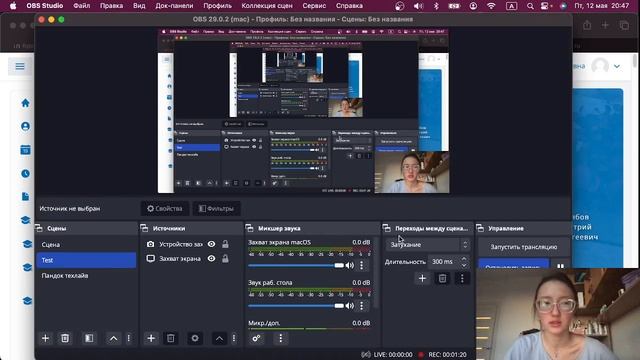The height and width of the screenshot is (360, 640).
Task: Adjust the Захват экрана macOS volume slider
Action: 296,265
